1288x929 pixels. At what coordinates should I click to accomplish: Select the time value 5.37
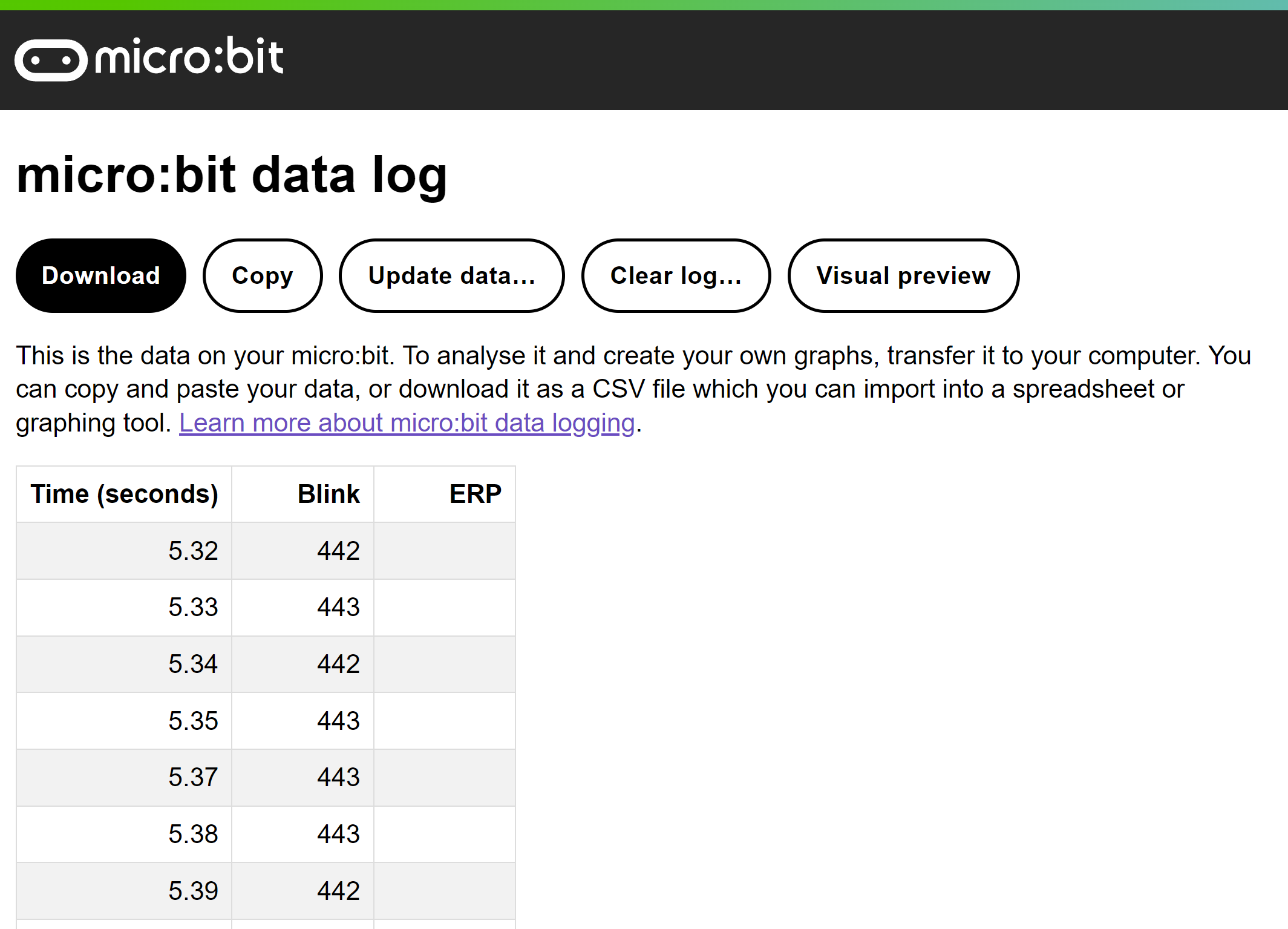pos(193,777)
